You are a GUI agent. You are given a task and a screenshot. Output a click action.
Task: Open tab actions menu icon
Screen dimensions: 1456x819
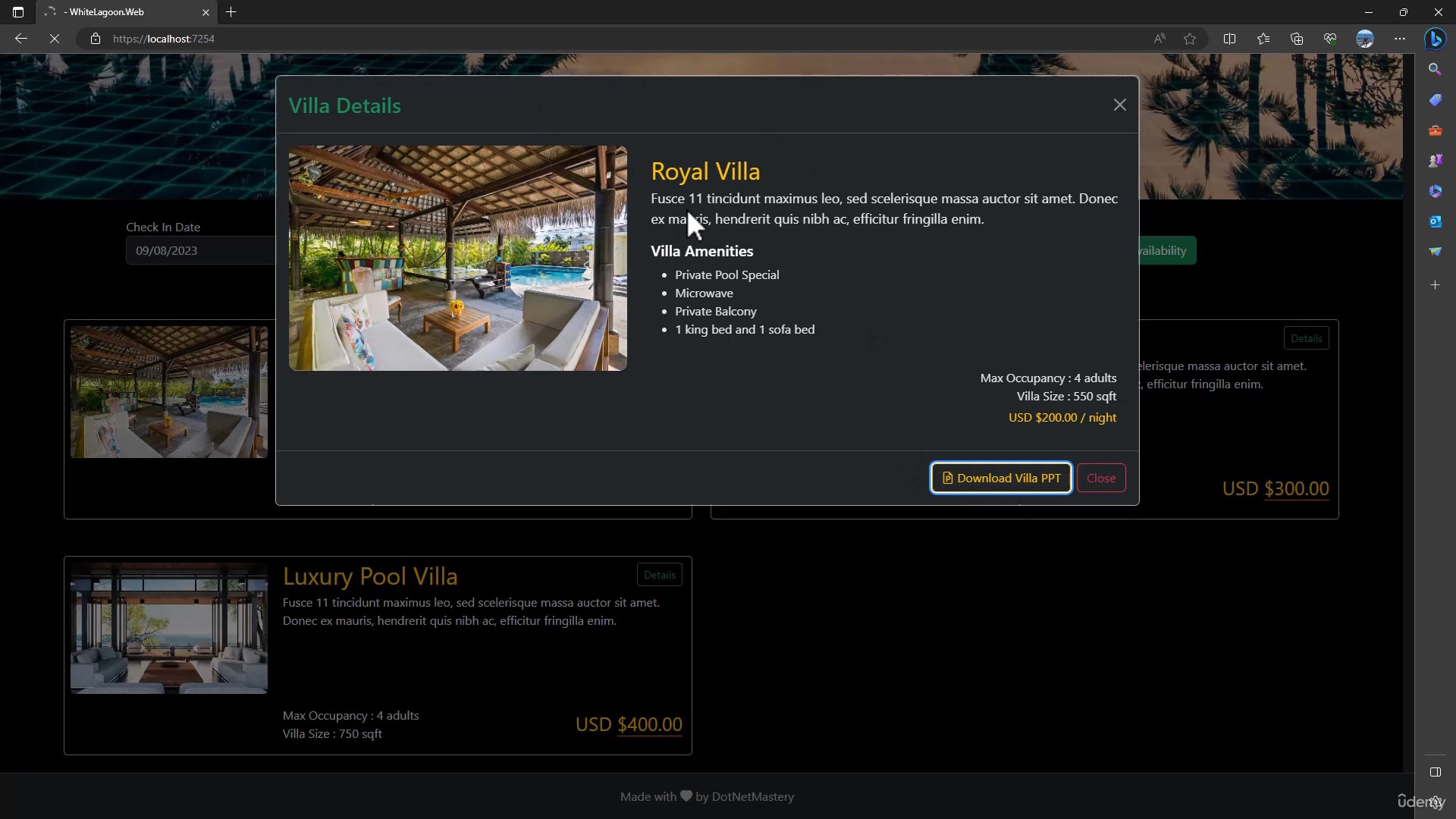tap(18, 12)
